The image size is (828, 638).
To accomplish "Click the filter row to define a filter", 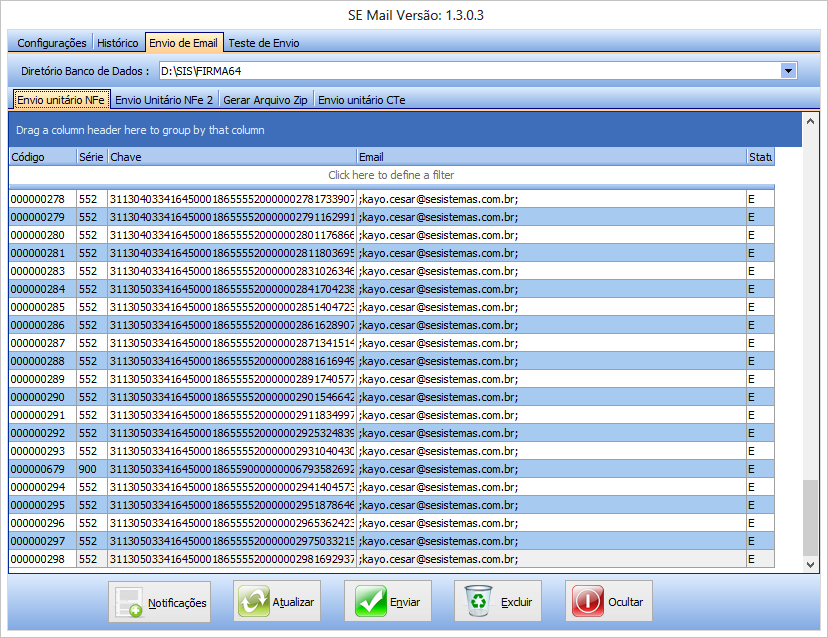I will [x=391, y=175].
